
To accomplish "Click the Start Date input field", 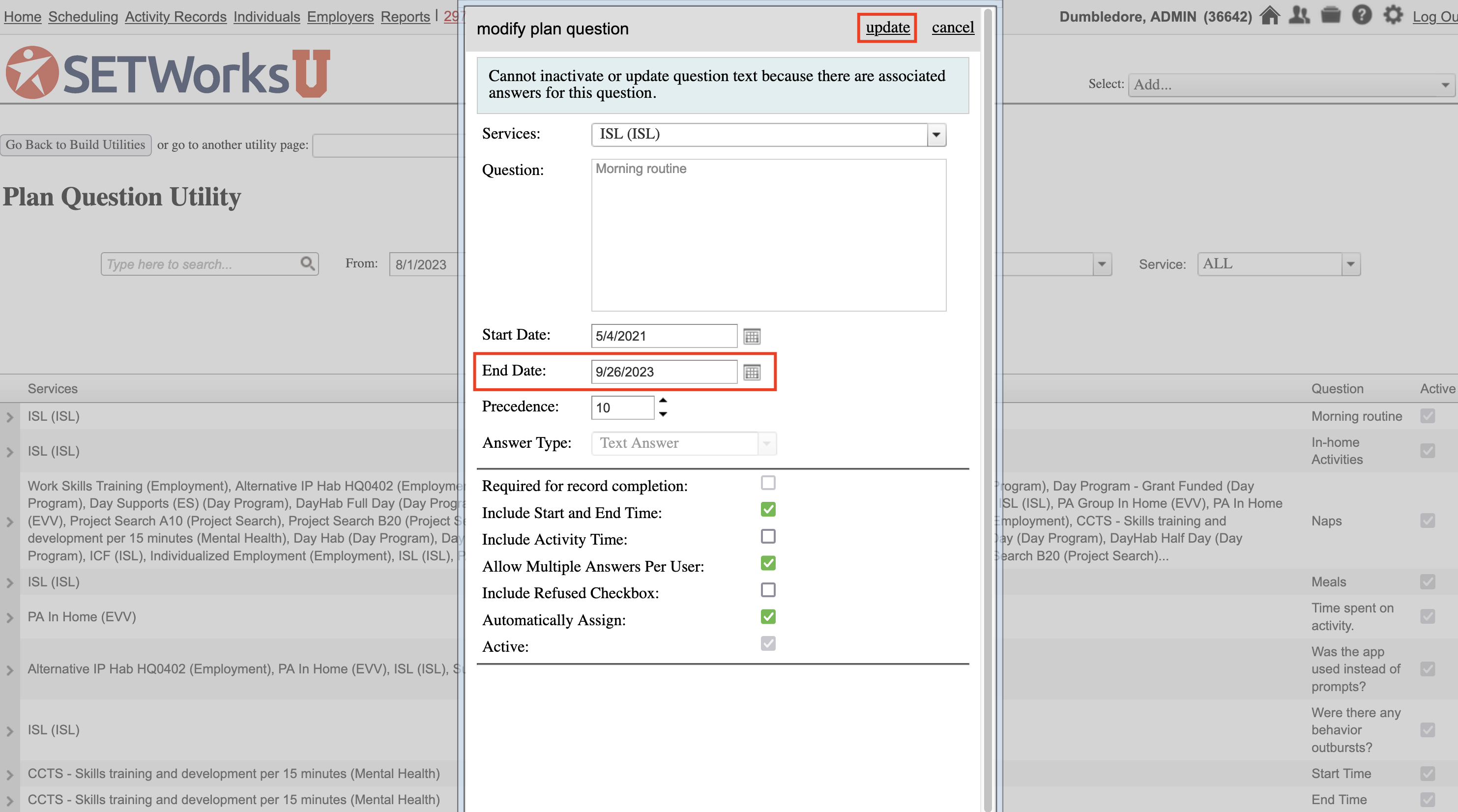I will (x=664, y=336).
